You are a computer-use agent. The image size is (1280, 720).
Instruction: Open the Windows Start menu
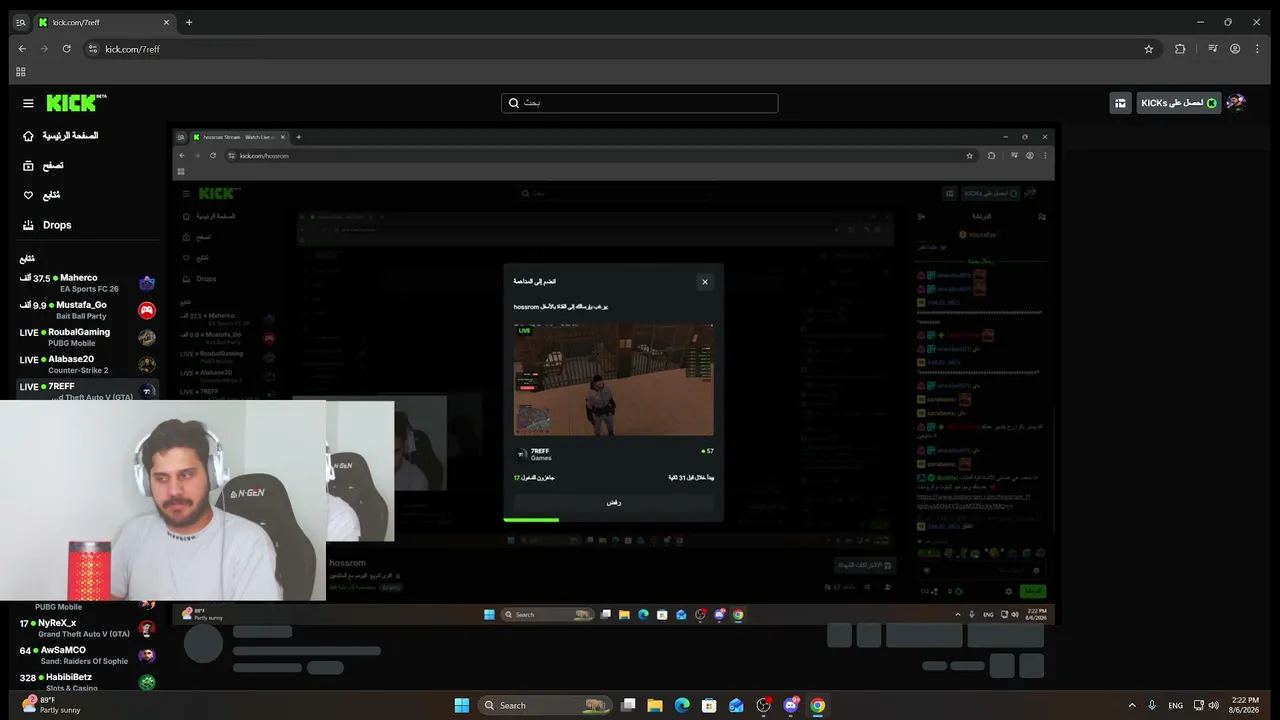pos(462,705)
